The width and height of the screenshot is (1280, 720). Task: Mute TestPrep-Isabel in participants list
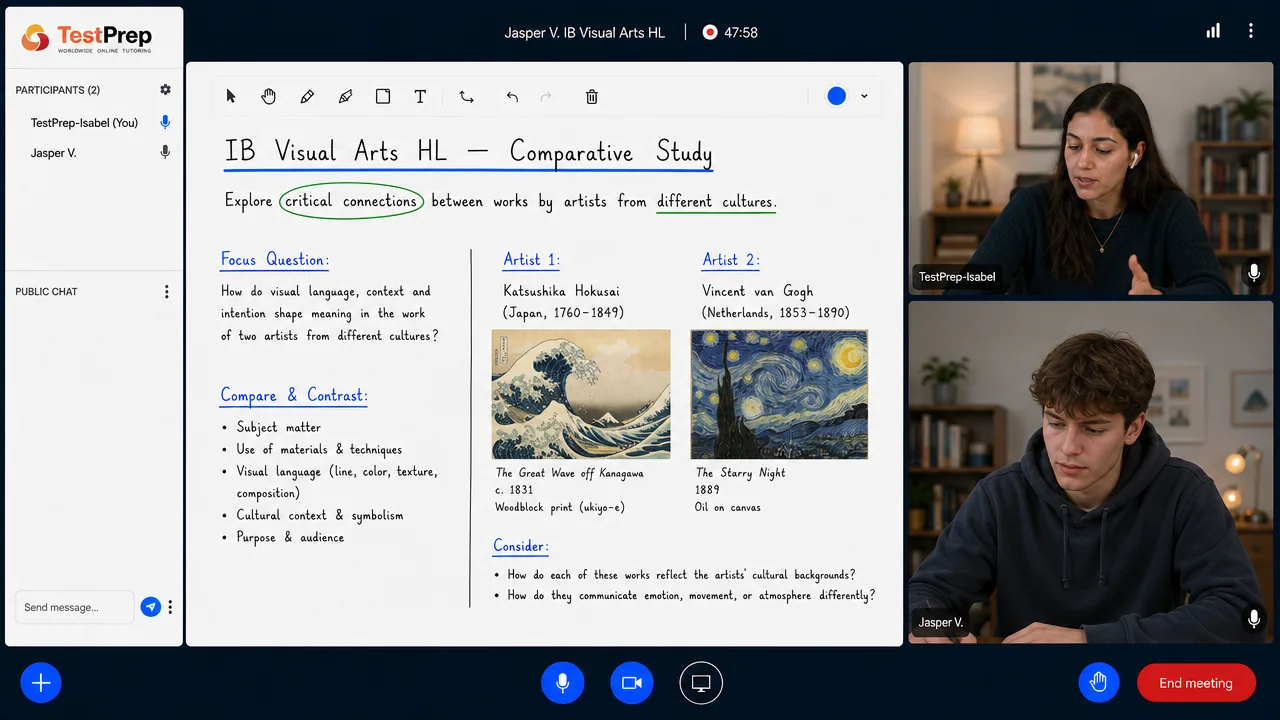pos(165,122)
